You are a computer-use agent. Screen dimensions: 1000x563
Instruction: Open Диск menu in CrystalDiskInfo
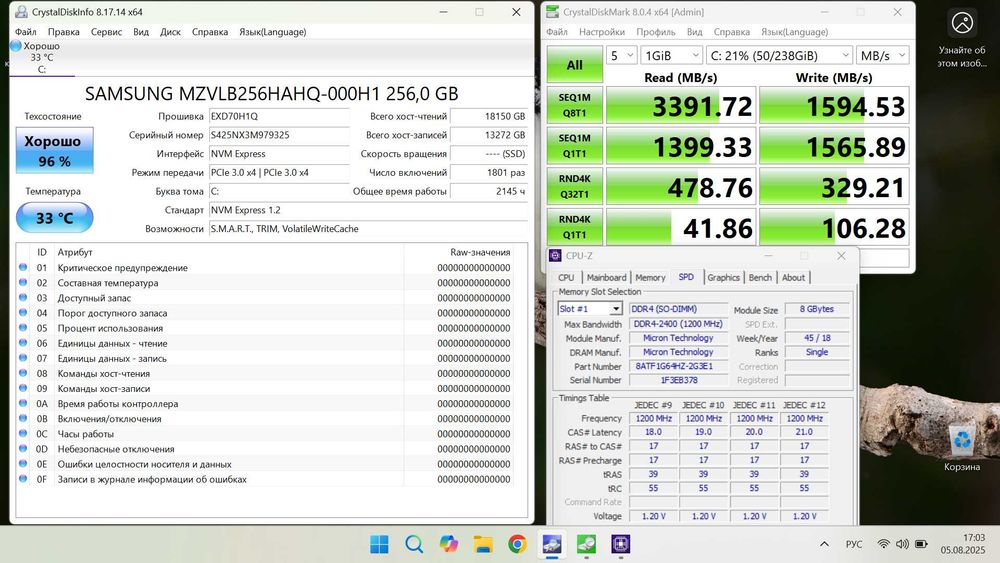(170, 32)
